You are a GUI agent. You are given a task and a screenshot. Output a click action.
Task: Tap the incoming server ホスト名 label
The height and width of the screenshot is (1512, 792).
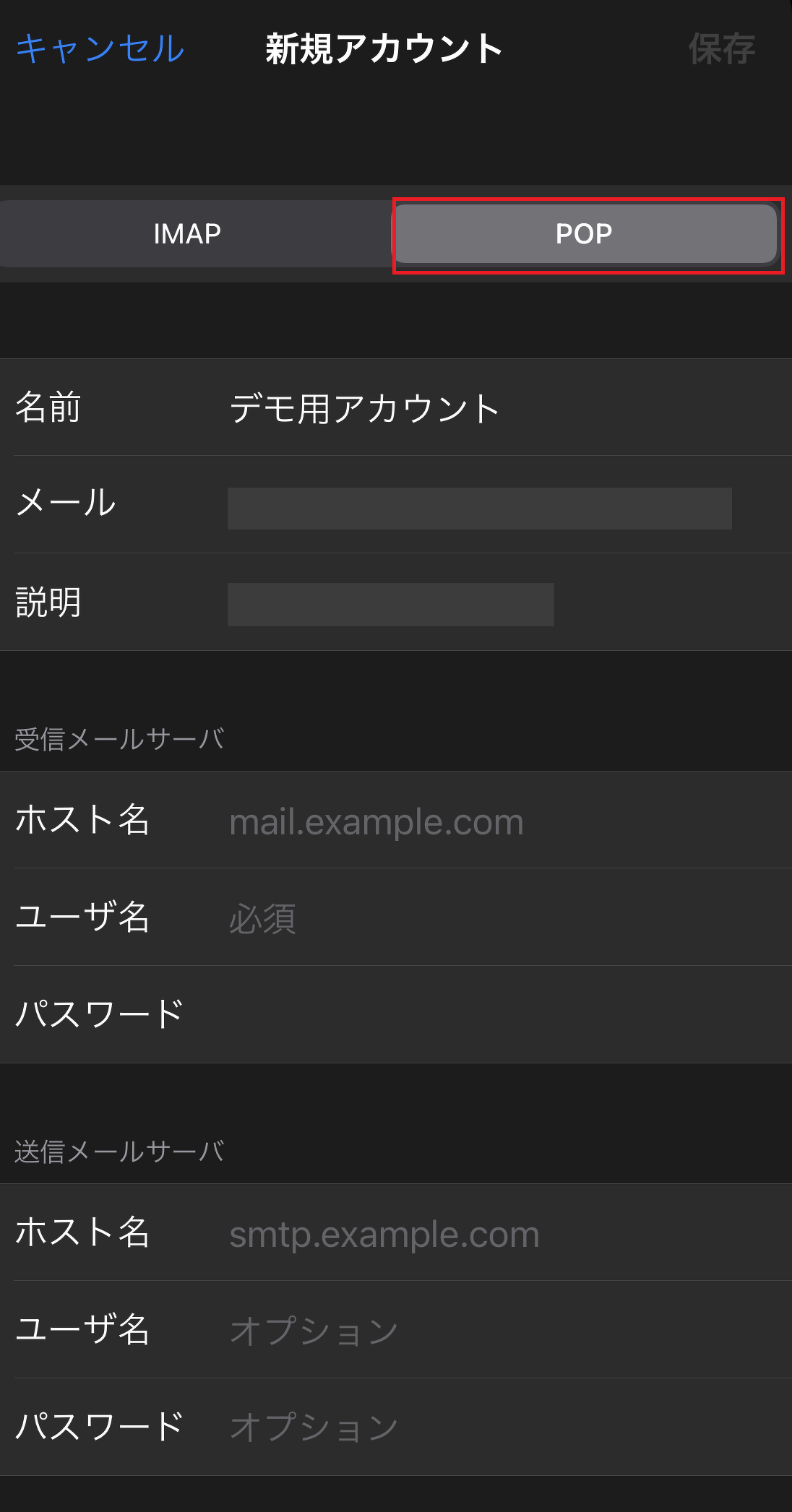(82, 820)
